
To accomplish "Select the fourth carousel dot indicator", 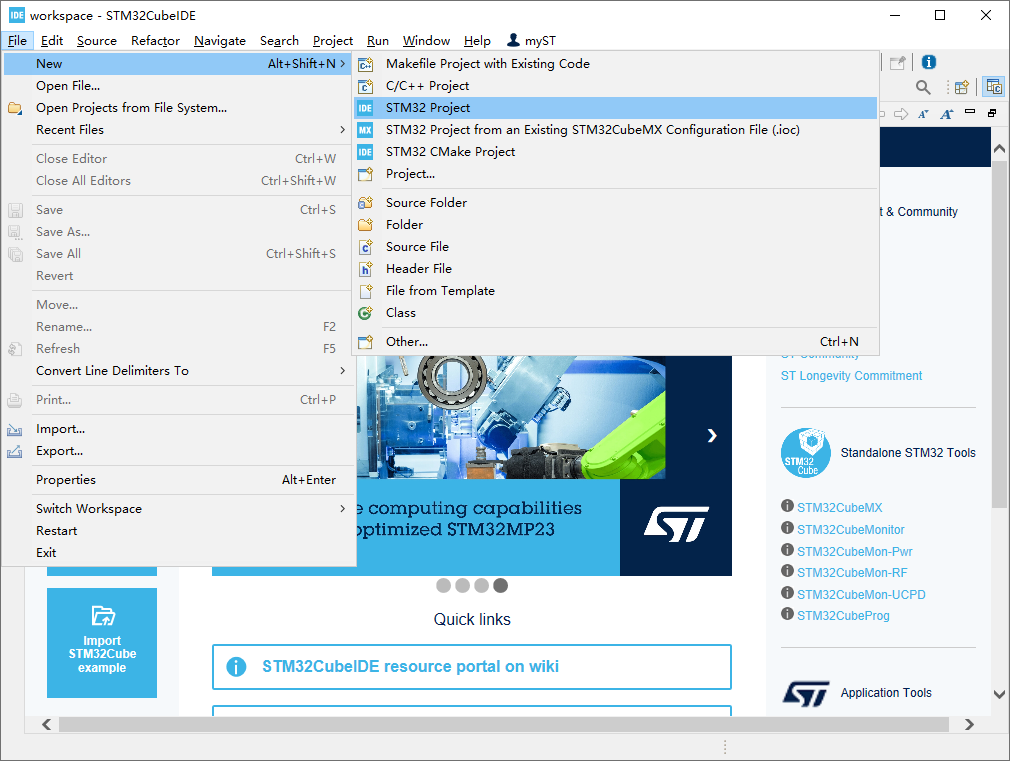I will tap(500, 585).
